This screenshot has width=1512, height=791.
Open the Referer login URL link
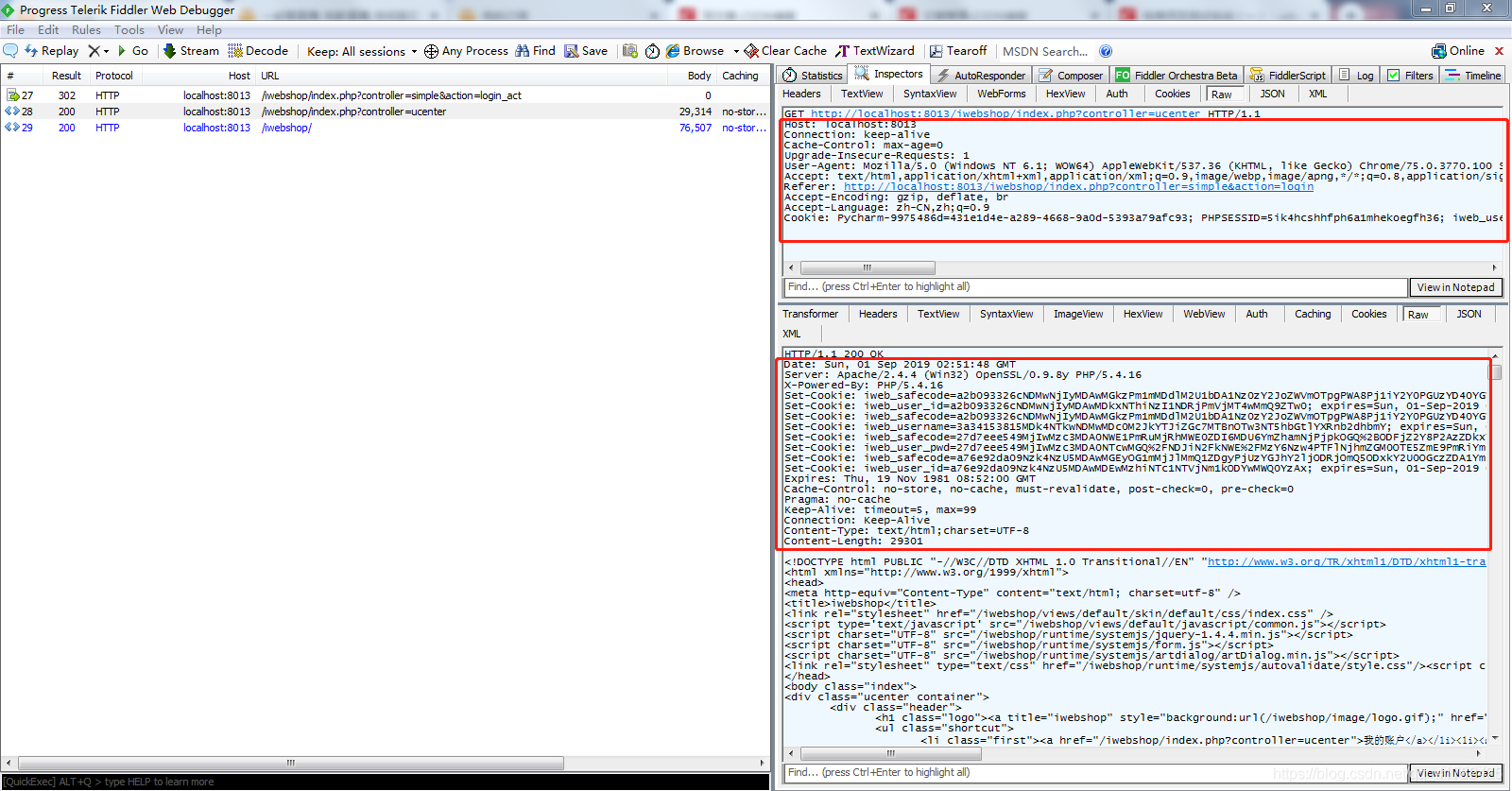(x=1078, y=187)
